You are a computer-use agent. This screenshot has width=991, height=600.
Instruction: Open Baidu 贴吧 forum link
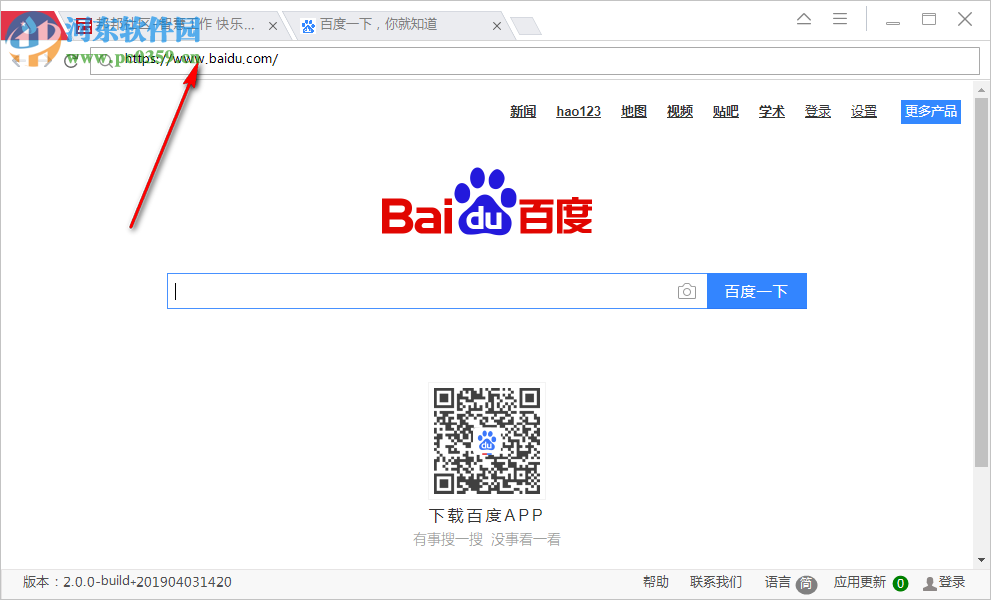(726, 111)
